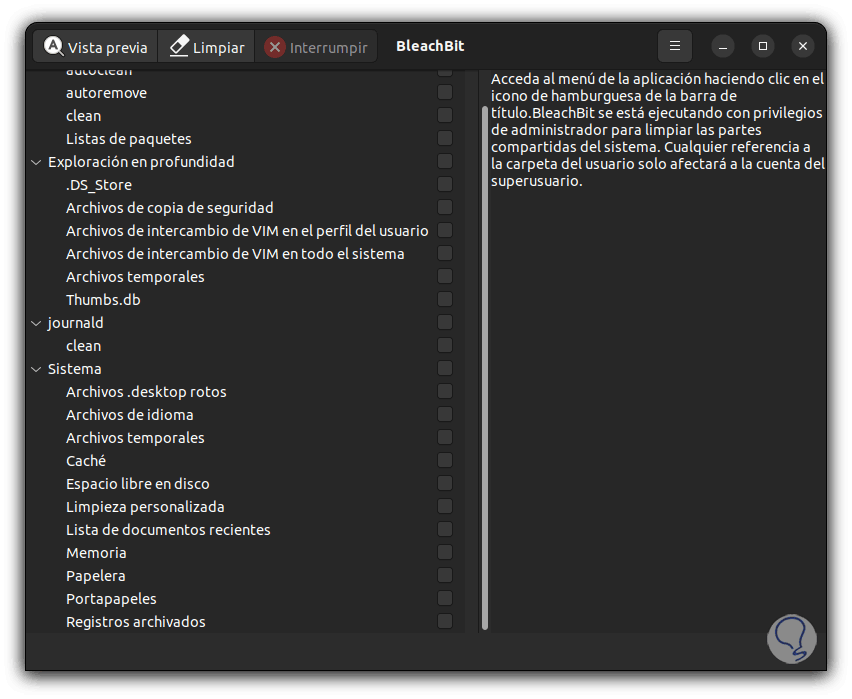Select the clean entry under journald
This screenshot has width=852, height=699.
coord(83,346)
